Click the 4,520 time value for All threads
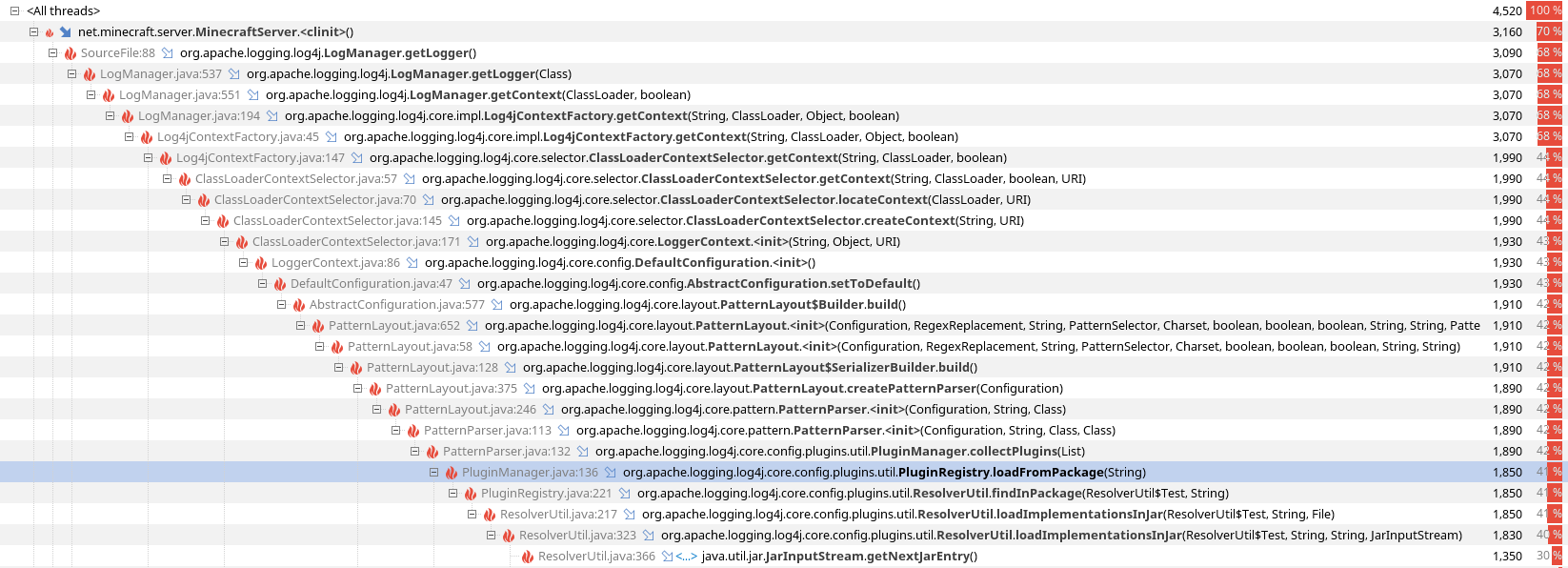This screenshot has height=568, width=1568. pyautogui.click(x=1507, y=11)
